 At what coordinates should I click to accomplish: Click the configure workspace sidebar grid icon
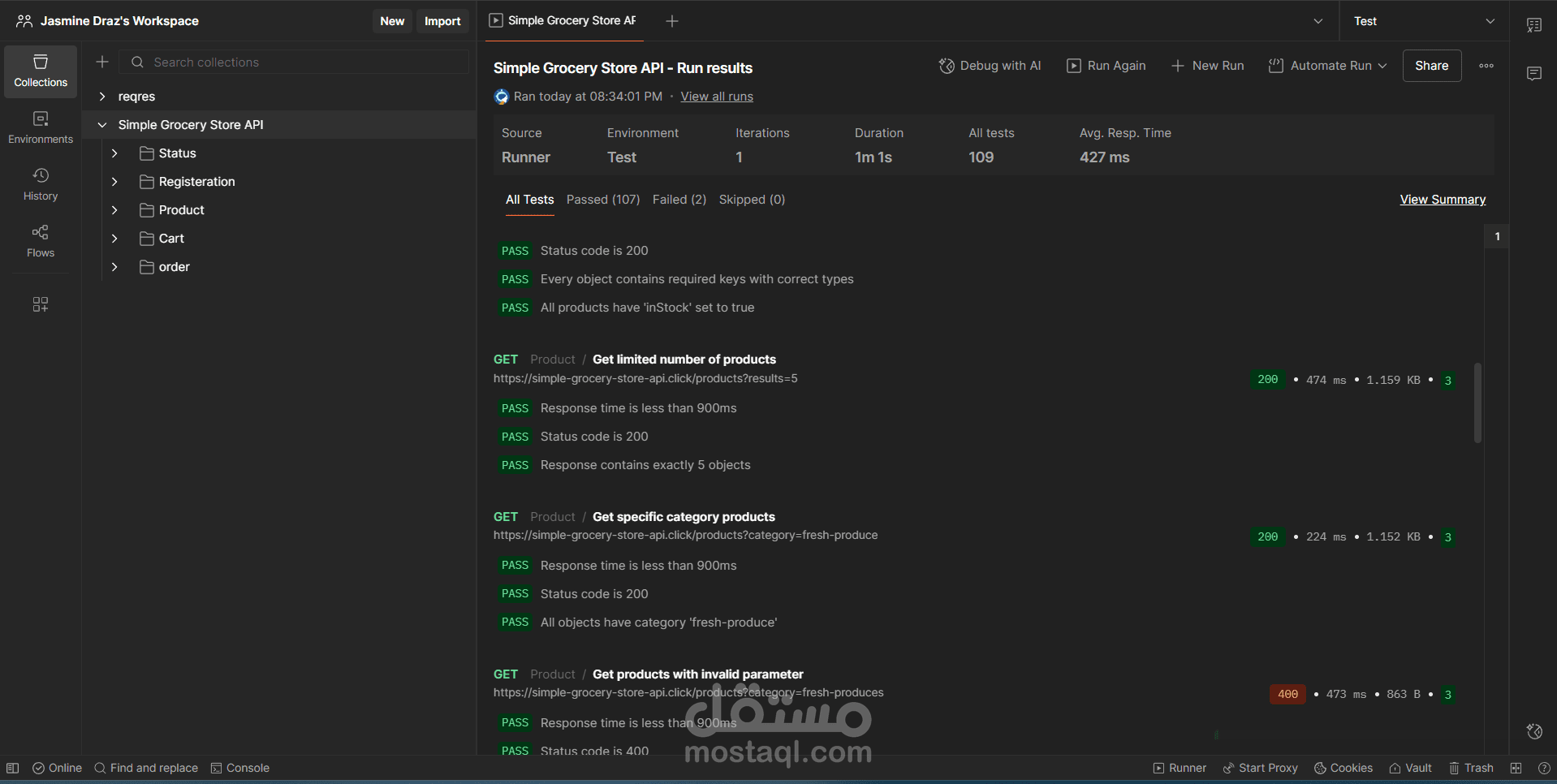[x=41, y=304]
